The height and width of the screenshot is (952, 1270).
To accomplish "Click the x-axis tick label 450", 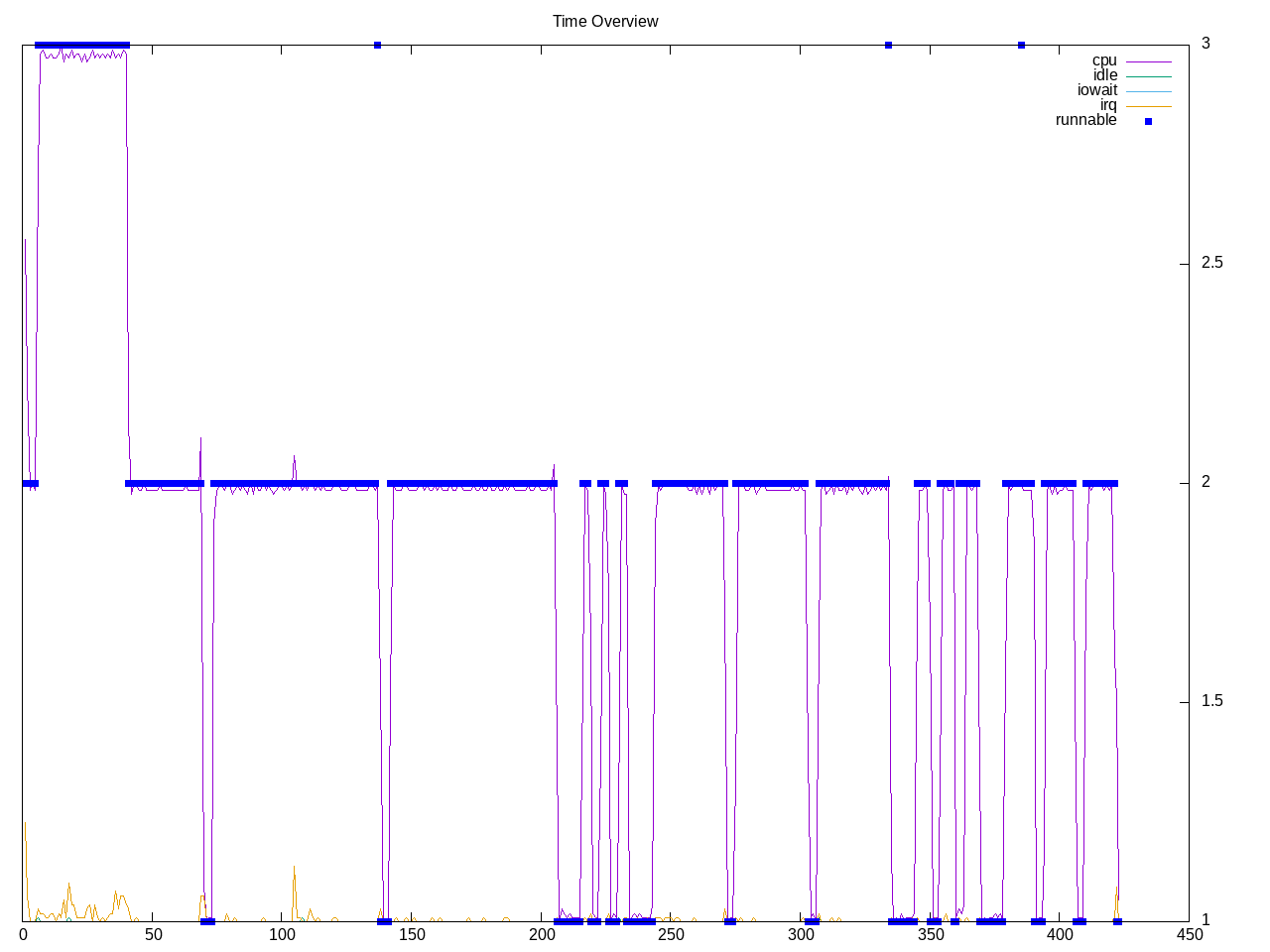I will click(x=1189, y=934).
